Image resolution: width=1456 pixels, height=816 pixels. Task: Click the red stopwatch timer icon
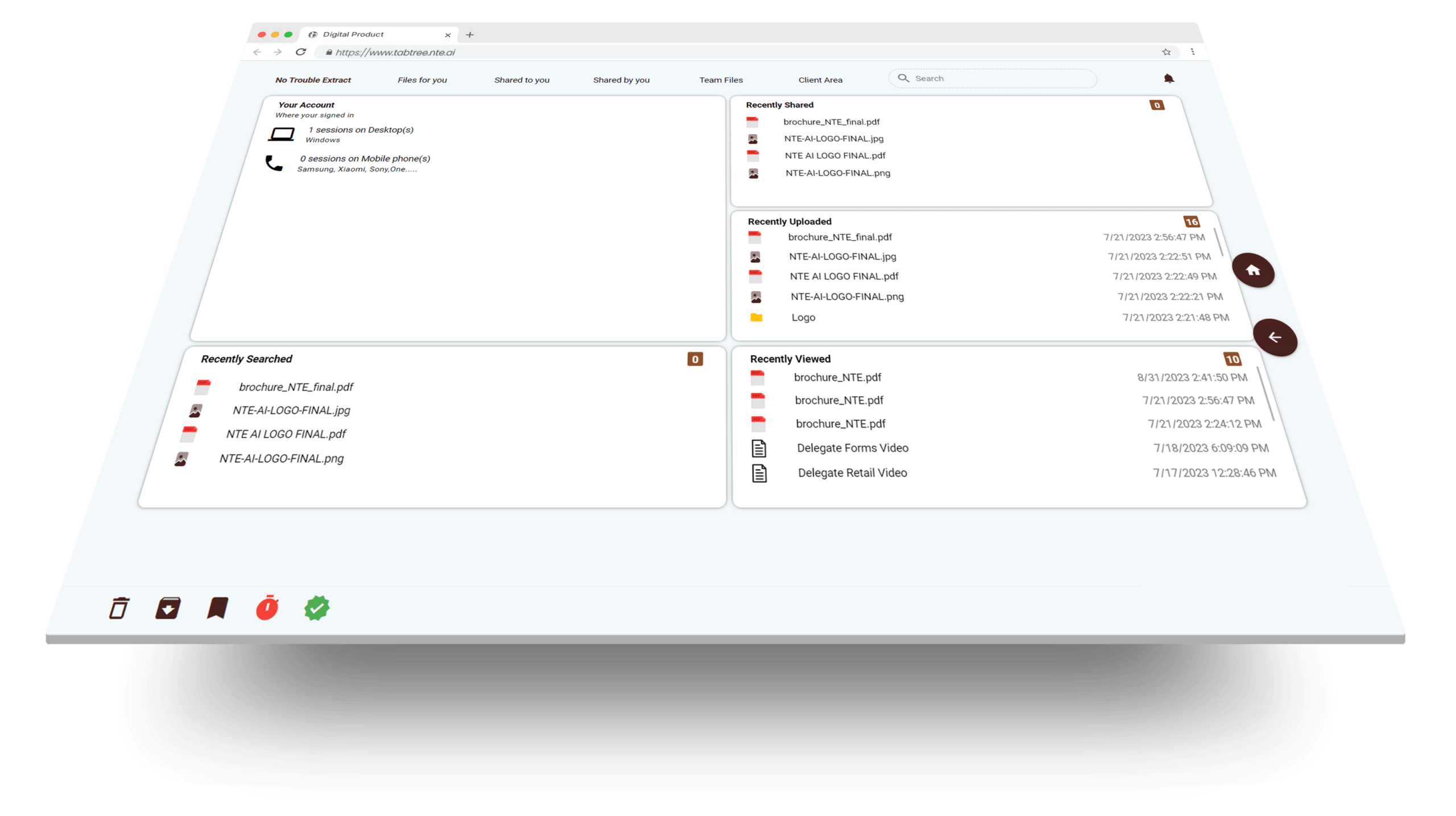267,607
